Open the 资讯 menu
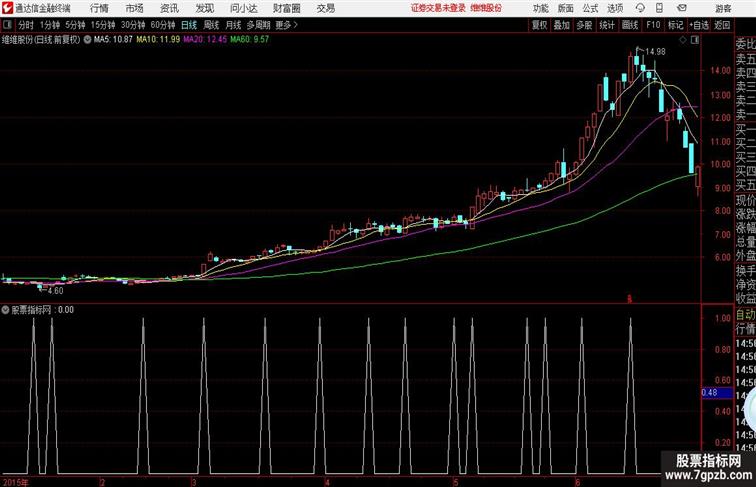 pos(169,8)
